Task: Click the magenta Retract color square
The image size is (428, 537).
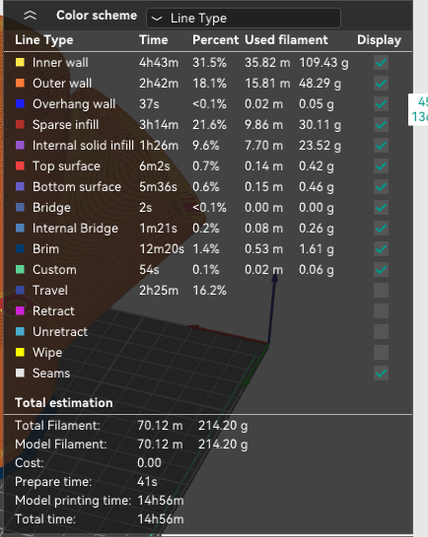Action: [x=20, y=311]
